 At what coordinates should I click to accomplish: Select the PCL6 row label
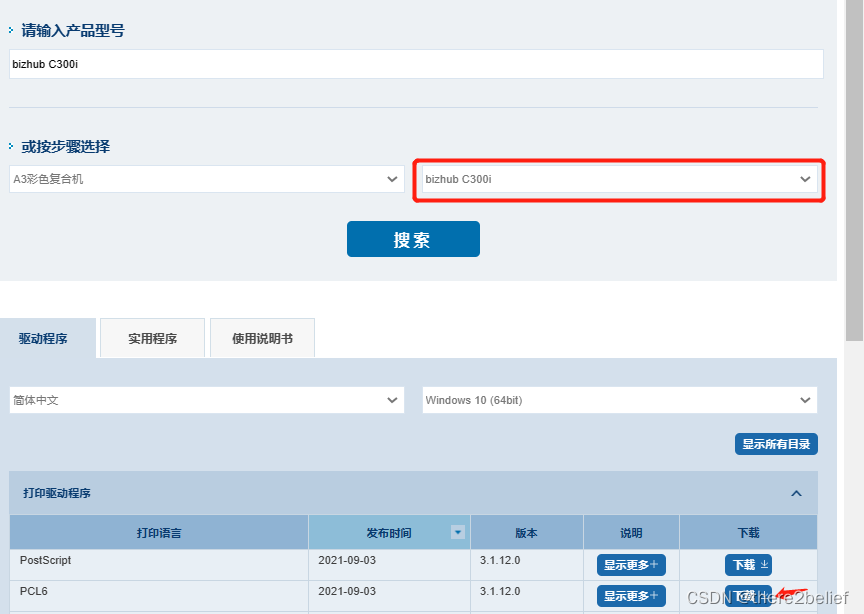(x=34, y=591)
